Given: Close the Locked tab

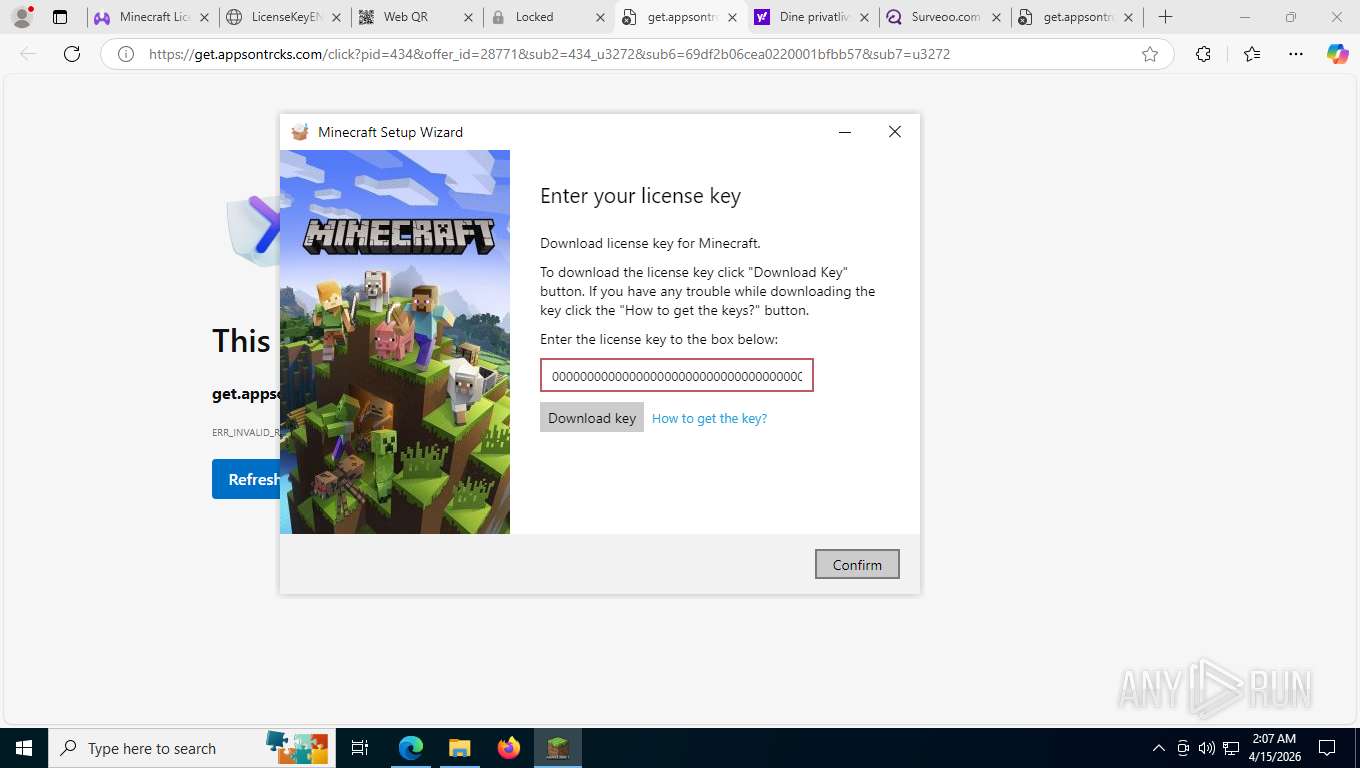Looking at the screenshot, I should point(600,17).
